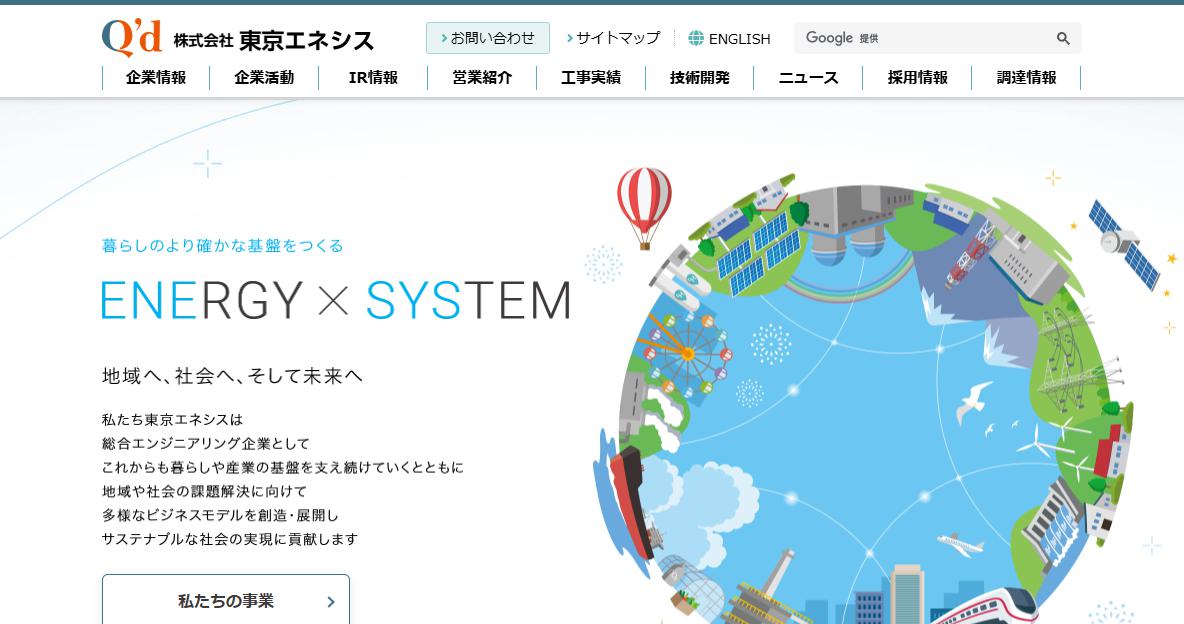Image resolution: width=1184 pixels, height=624 pixels.
Task: Open the 採用情報 menu
Action: tap(917, 78)
